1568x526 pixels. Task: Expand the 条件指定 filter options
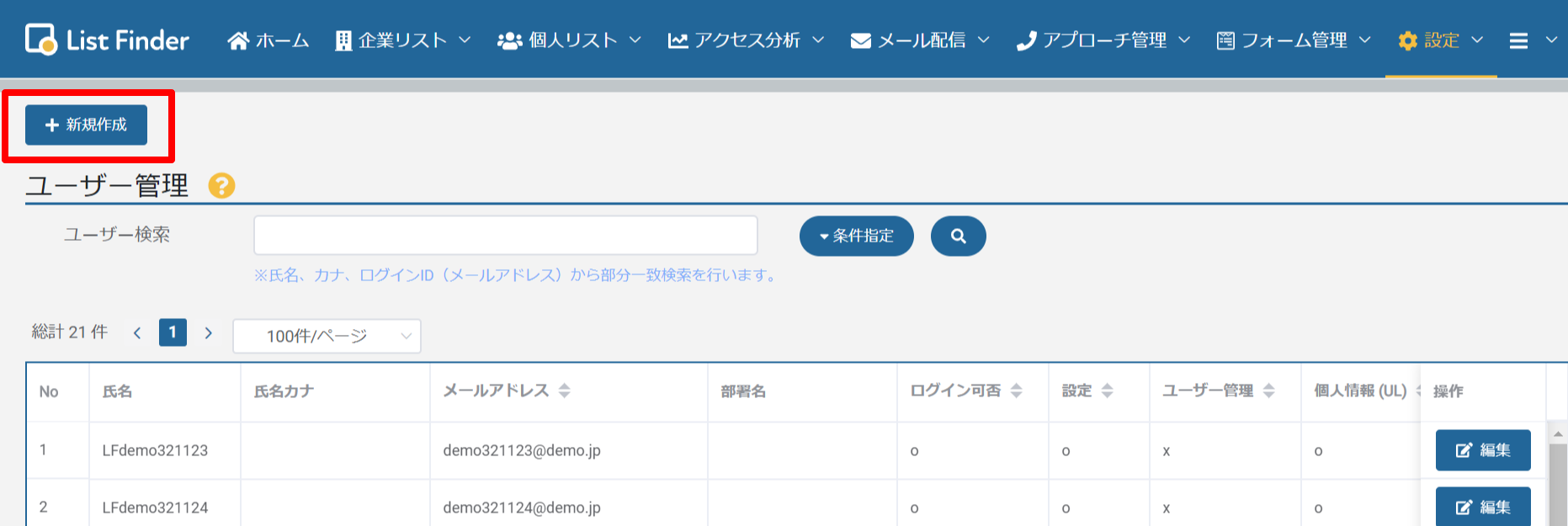(x=856, y=236)
